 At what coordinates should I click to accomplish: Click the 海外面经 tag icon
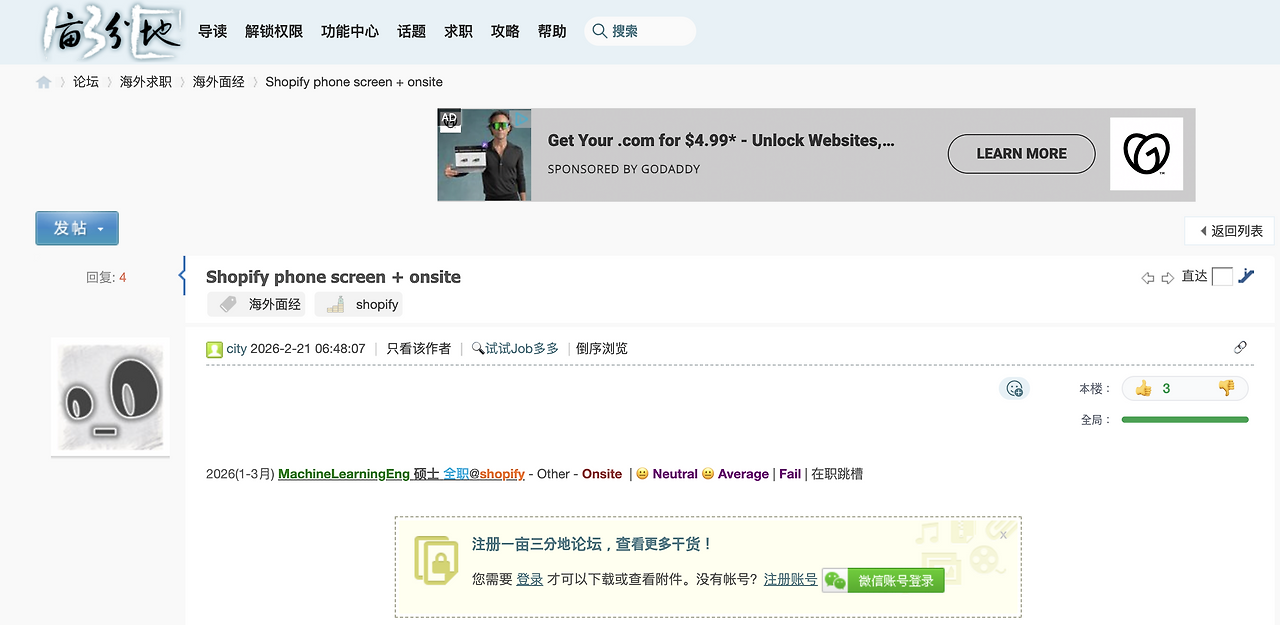[x=229, y=304]
